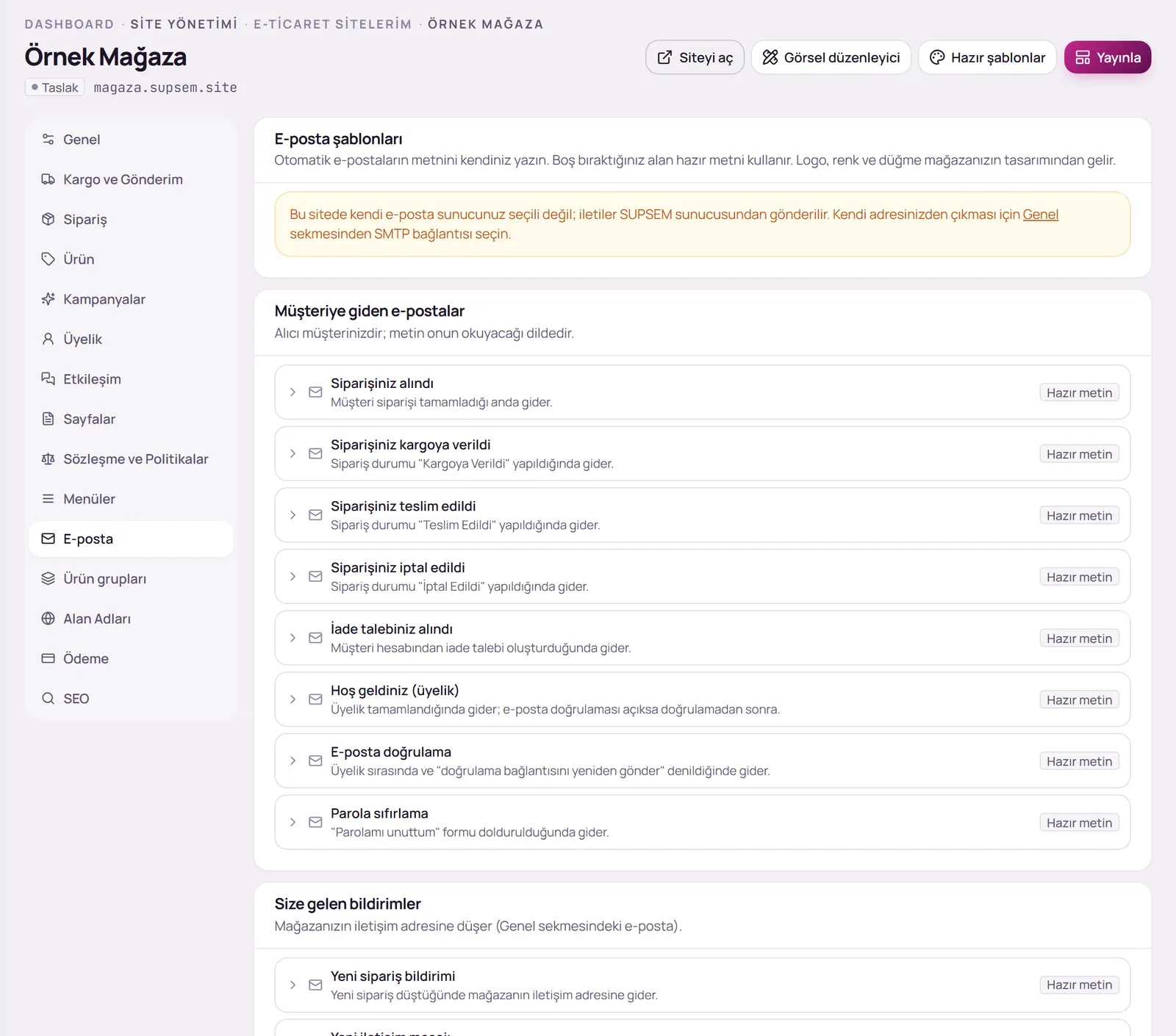The image size is (1176, 1036).
Task: Expand the Siparişiniz iptal edildi chevron
Action: [x=293, y=577]
